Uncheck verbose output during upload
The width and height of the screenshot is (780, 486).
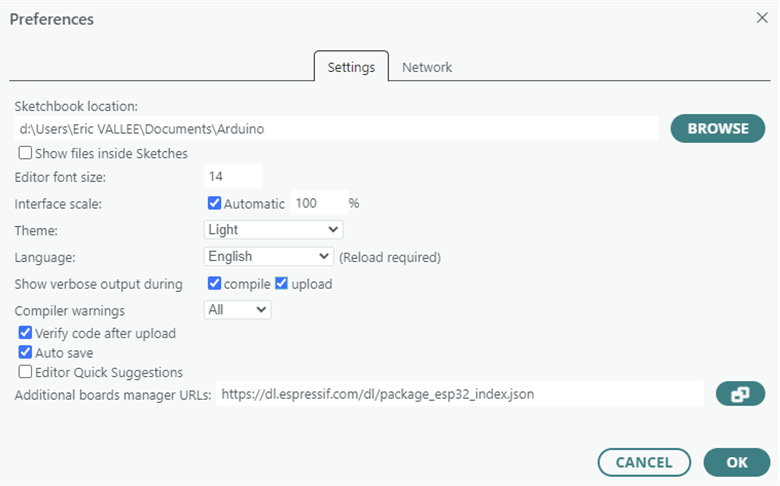click(281, 284)
